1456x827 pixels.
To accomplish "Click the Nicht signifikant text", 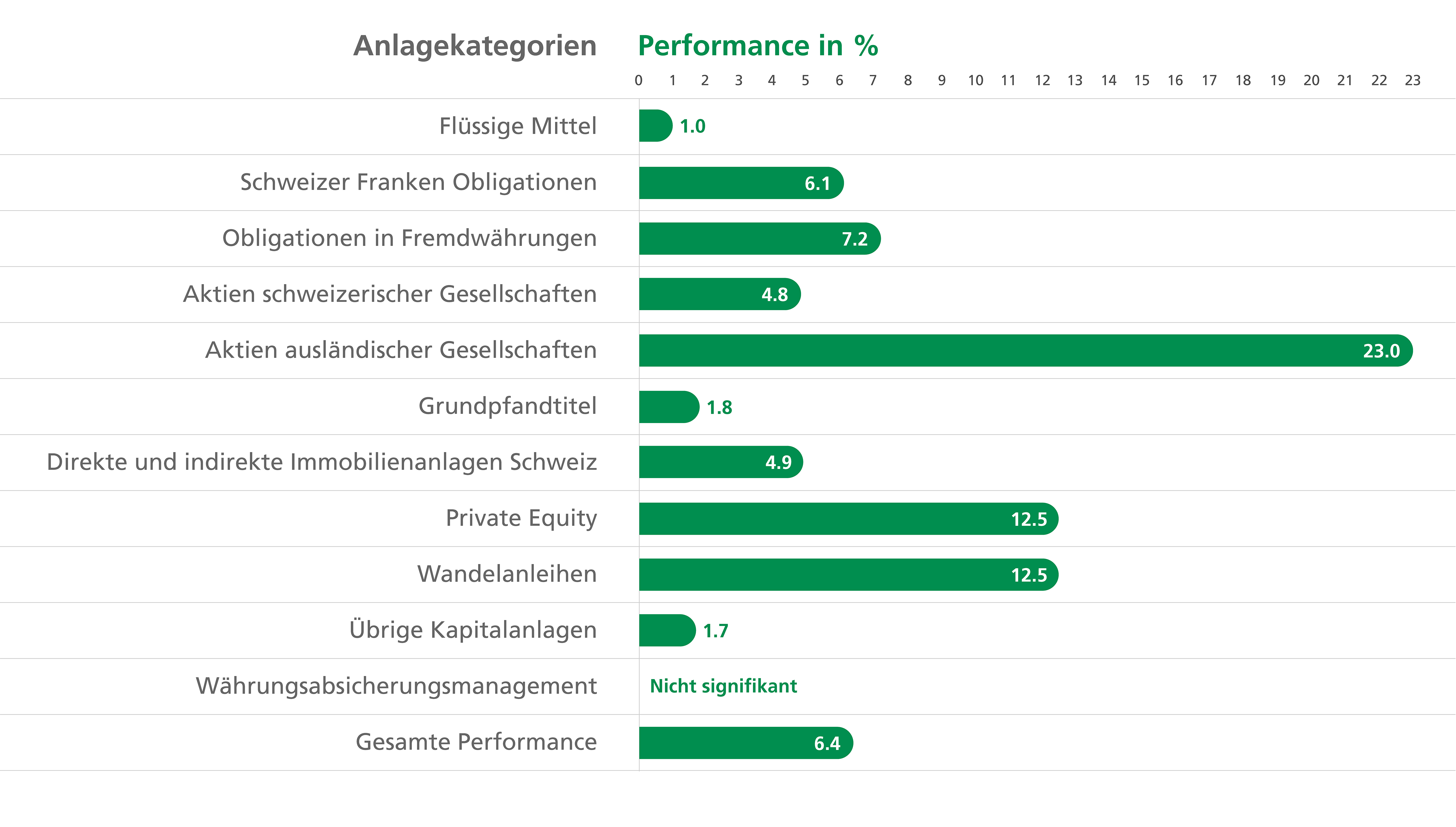I will coord(723,686).
